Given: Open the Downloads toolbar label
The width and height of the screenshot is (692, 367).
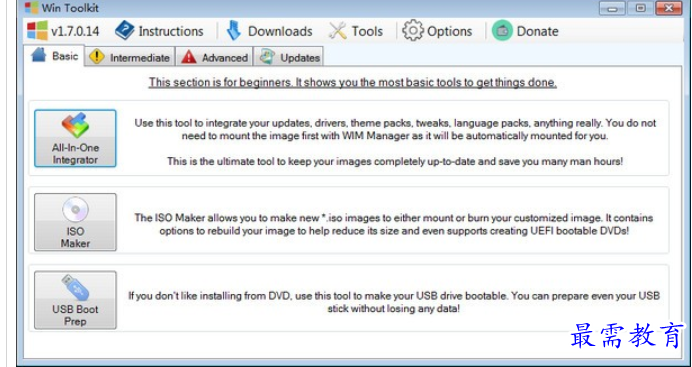Looking at the screenshot, I should (x=280, y=31).
